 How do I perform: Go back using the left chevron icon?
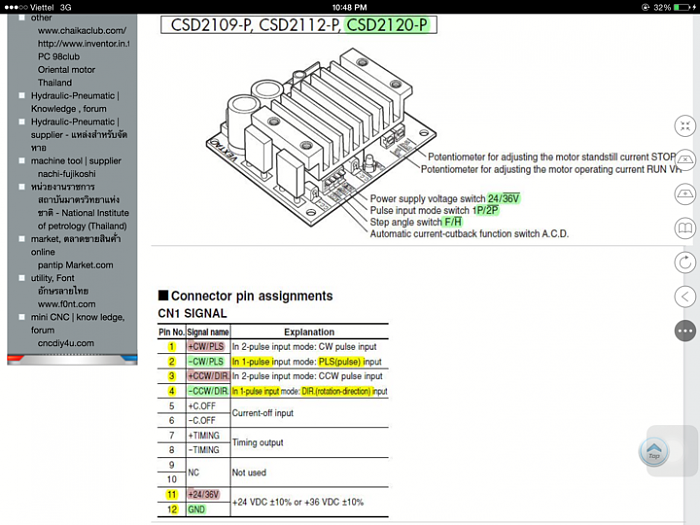[685, 296]
